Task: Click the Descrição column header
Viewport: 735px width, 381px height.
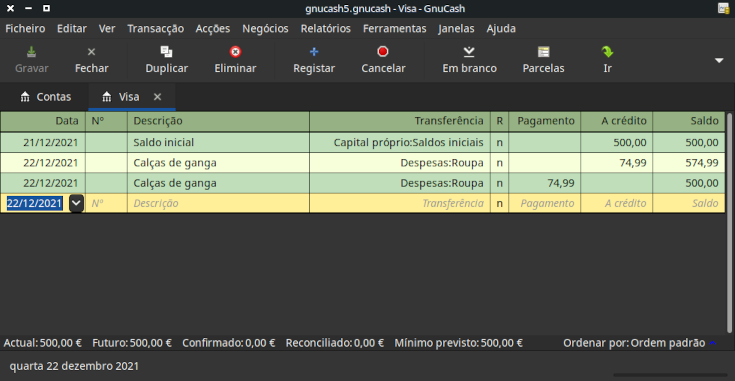Action: click(x=218, y=121)
